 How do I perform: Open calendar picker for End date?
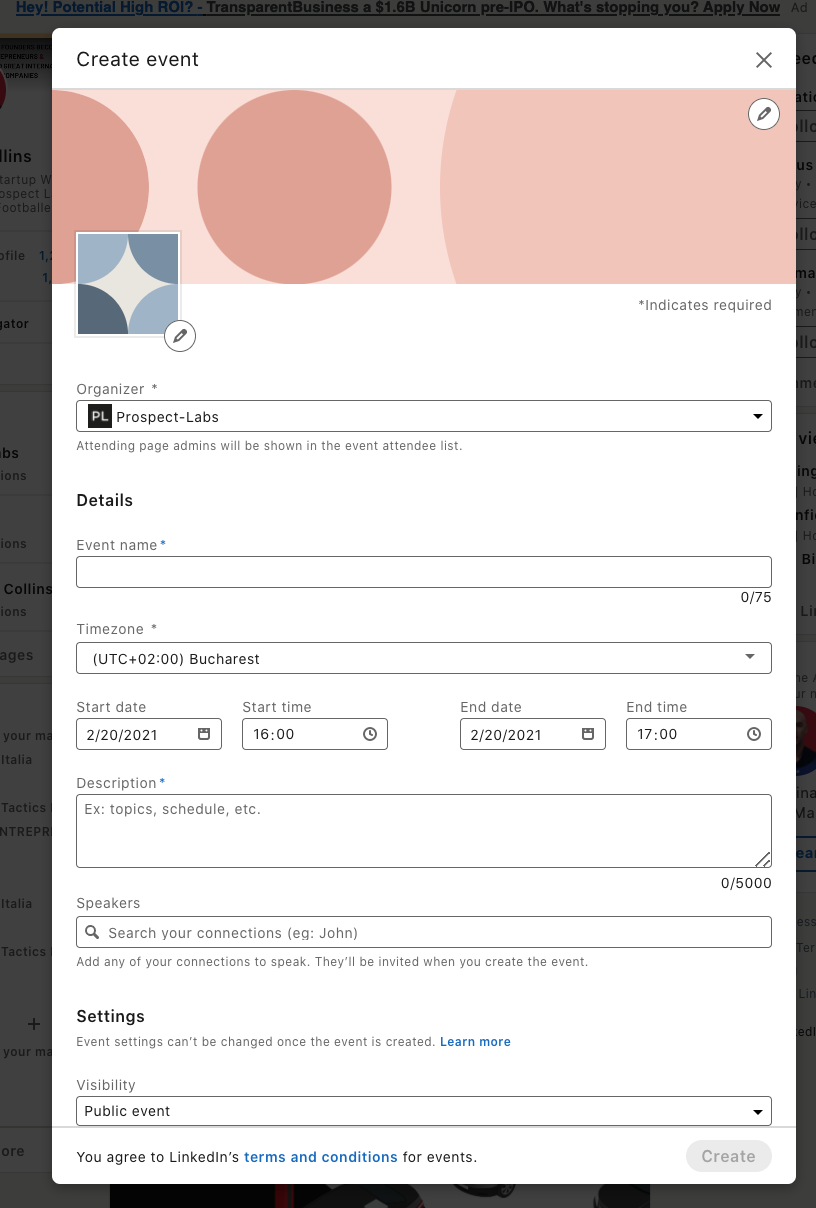pos(588,734)
